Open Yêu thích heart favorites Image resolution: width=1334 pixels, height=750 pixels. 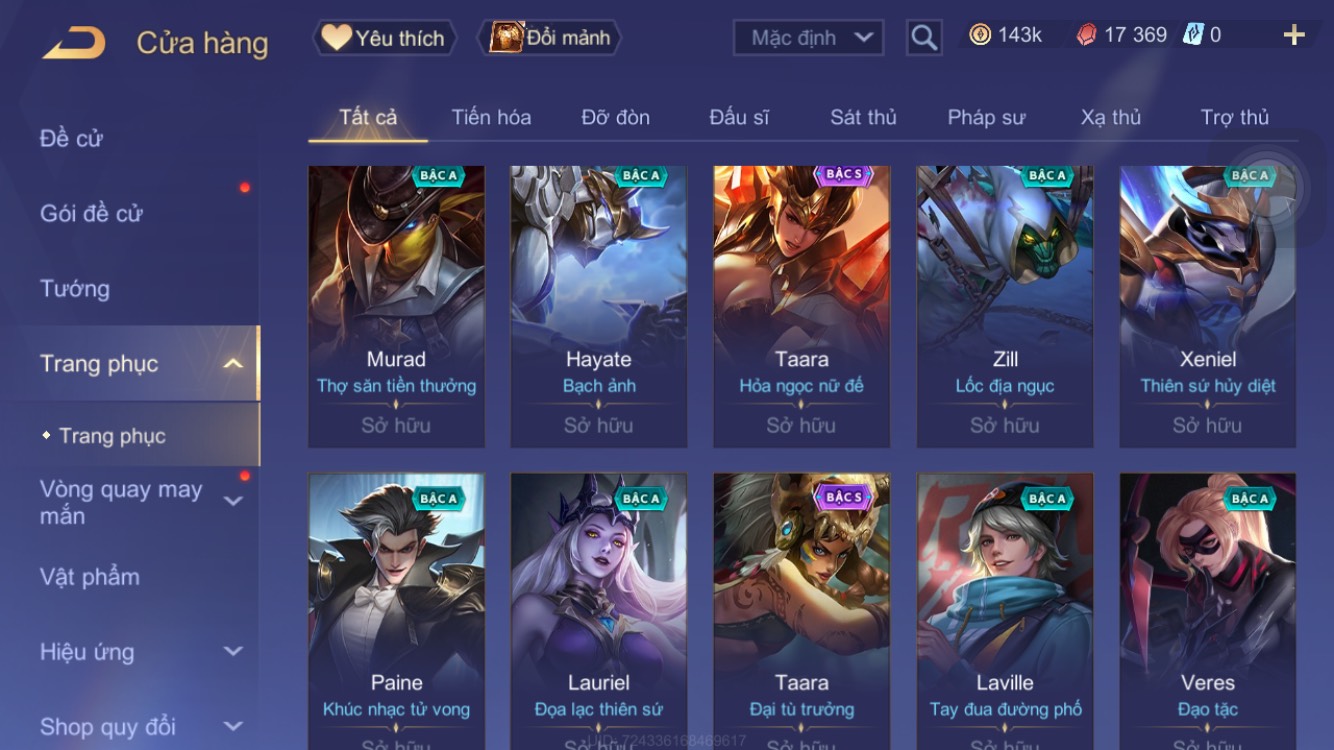pyautogui.click(x=384, y=38)
